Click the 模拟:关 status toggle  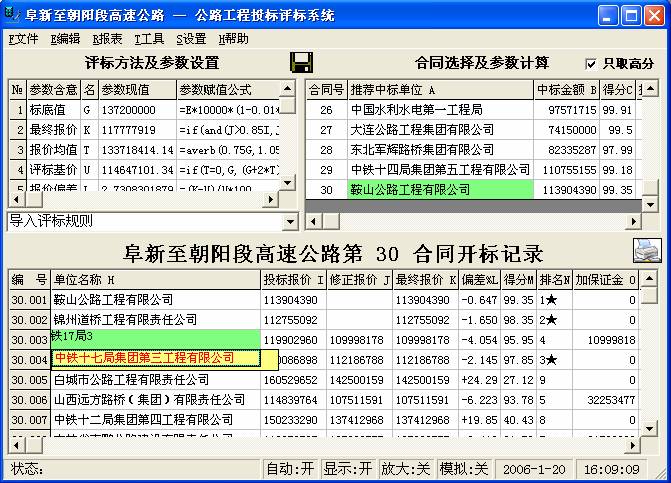click(x=464, y=469)
